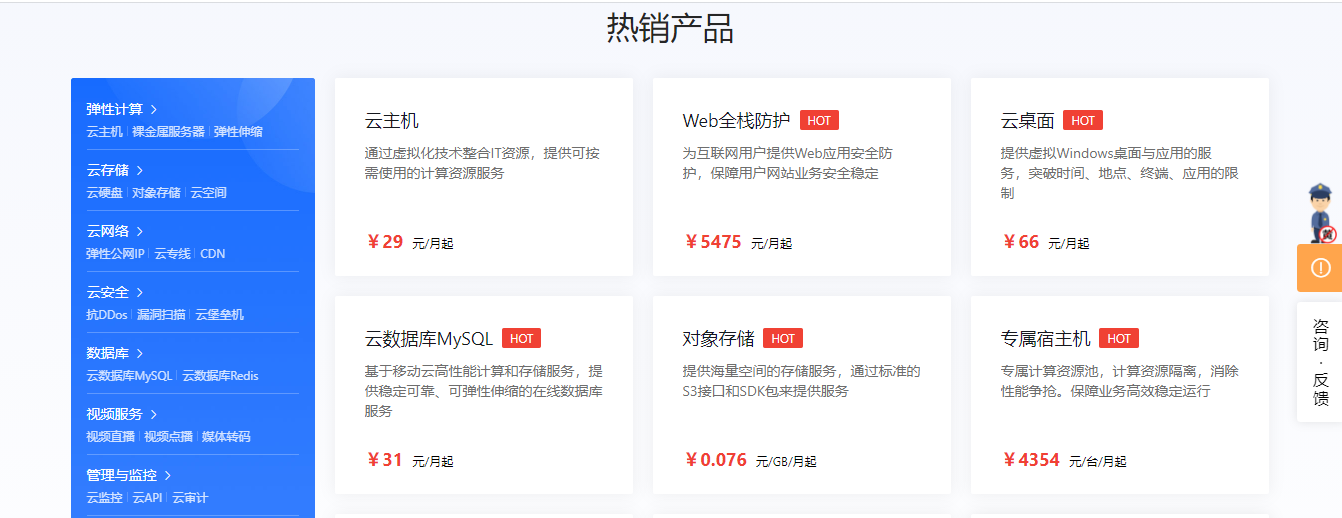
Task: Open 视频点播 sidebar link
Action: [x=168, y=436]
